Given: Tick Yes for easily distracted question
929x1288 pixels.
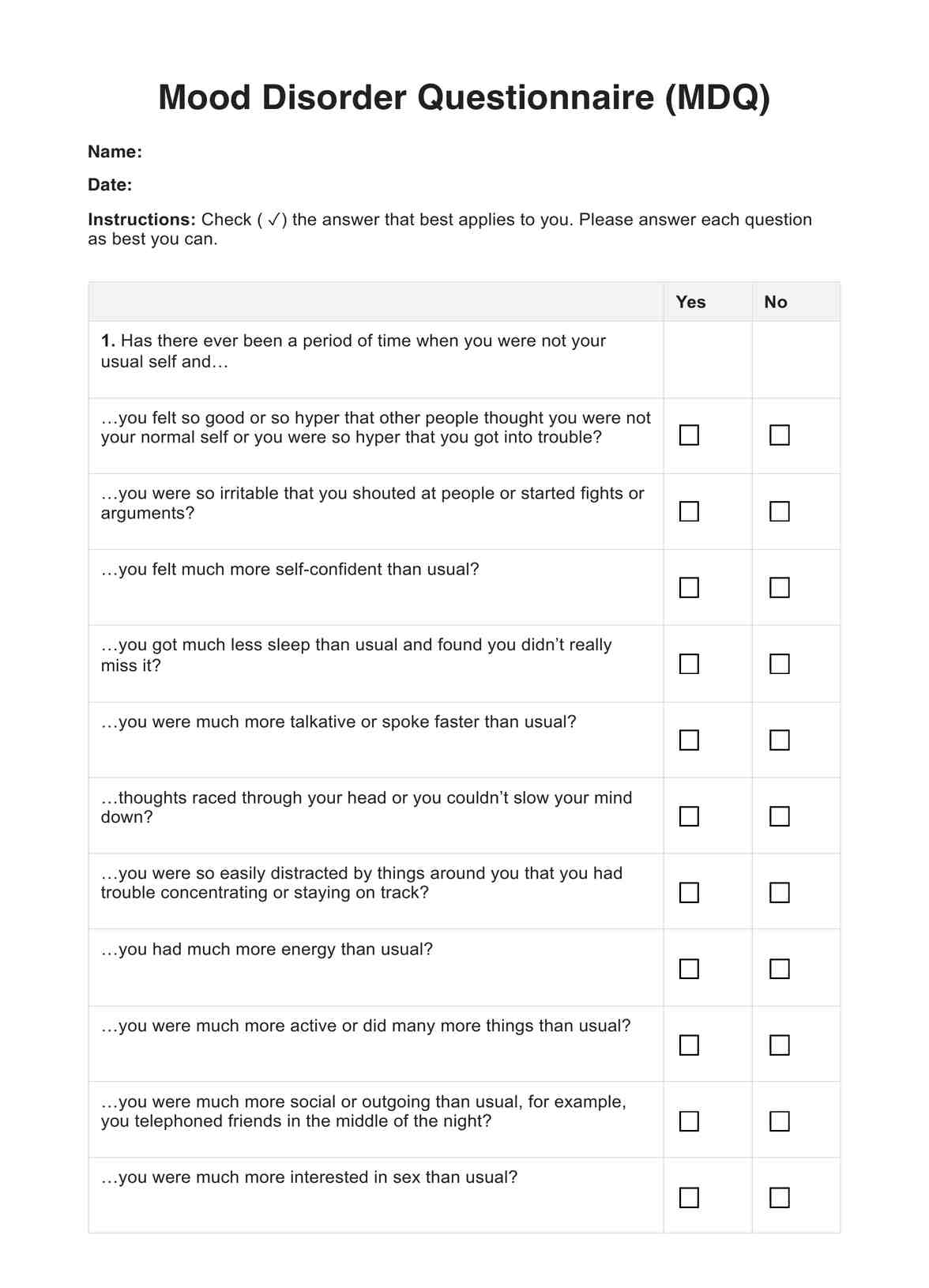Looking at the screenshot, I should (689, 893).
